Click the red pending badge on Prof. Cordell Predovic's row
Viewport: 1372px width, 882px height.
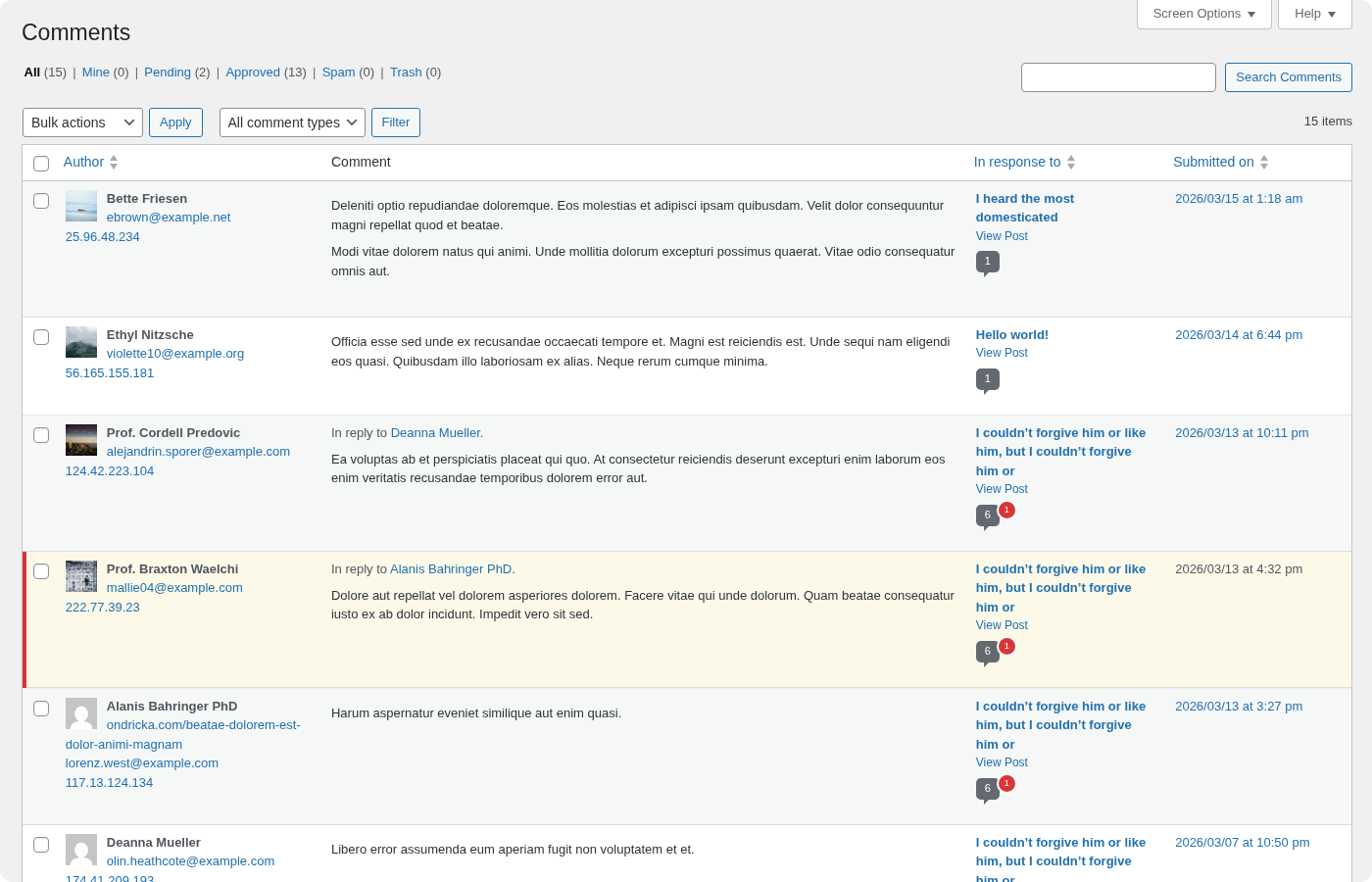[x=1006, y=510]
